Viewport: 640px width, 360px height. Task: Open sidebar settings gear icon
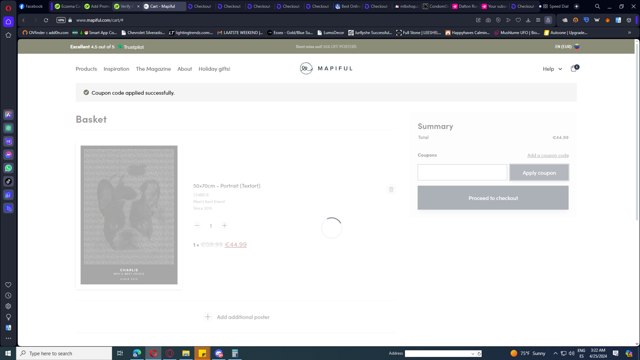(8, 306)
